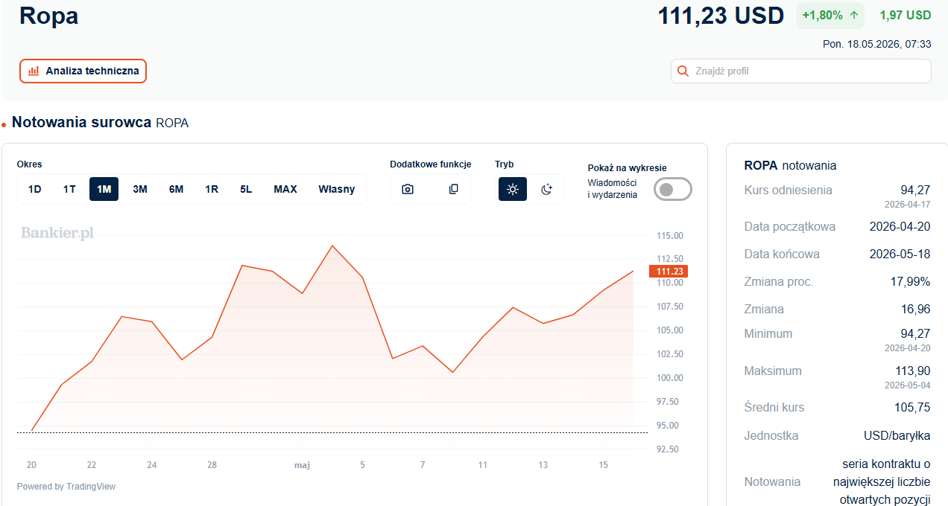Select the 1R period tab
Image resolution: width=948 pixels, height=506 pixels.
tap(212, 189)
